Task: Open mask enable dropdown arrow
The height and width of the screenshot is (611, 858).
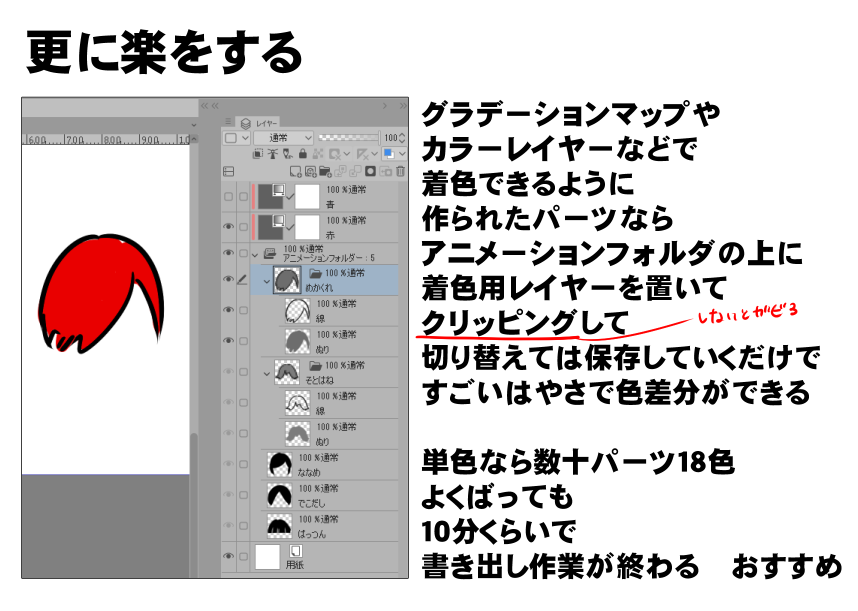Action: (x=347, y=154)
